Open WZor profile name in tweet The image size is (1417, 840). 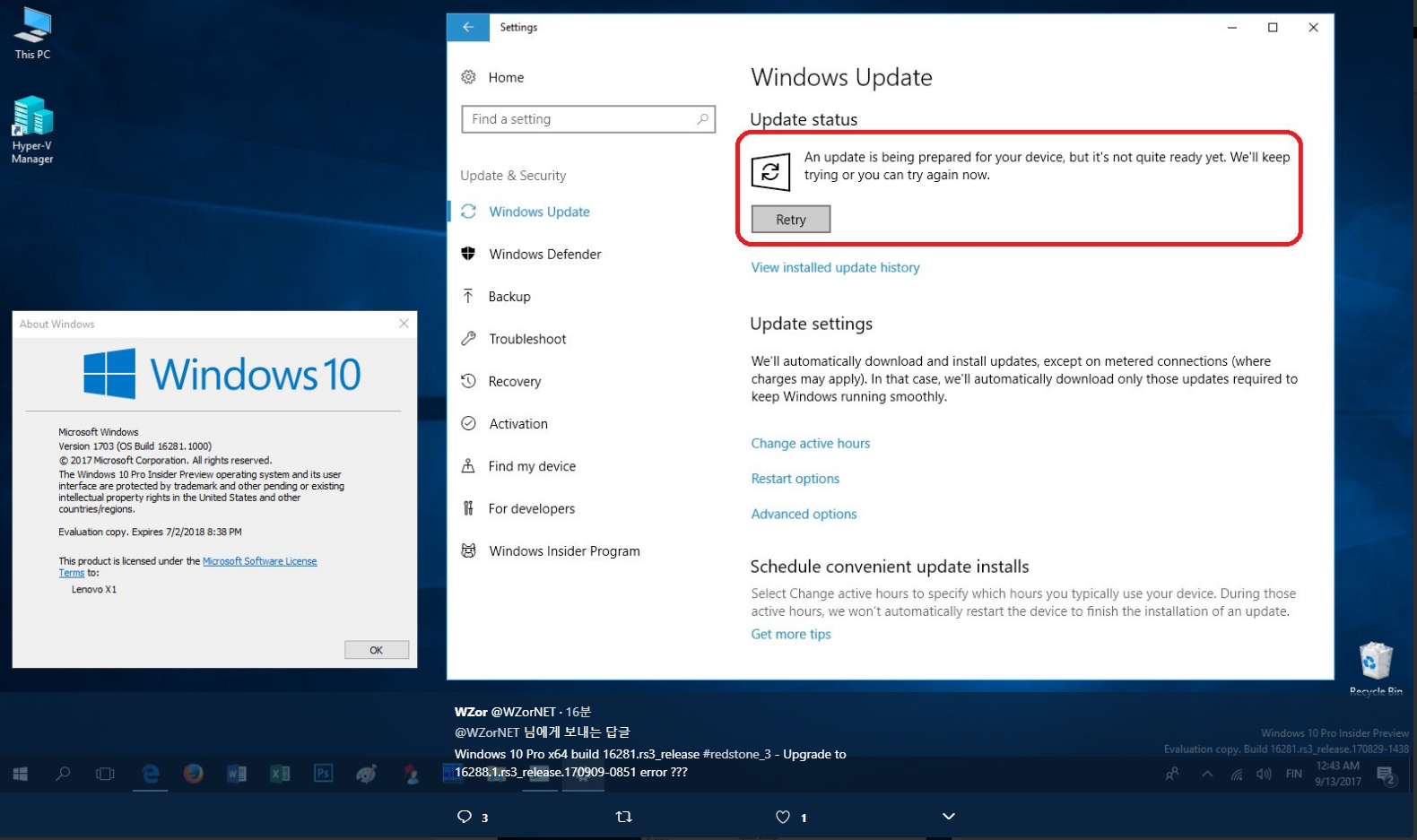[471, 712]
